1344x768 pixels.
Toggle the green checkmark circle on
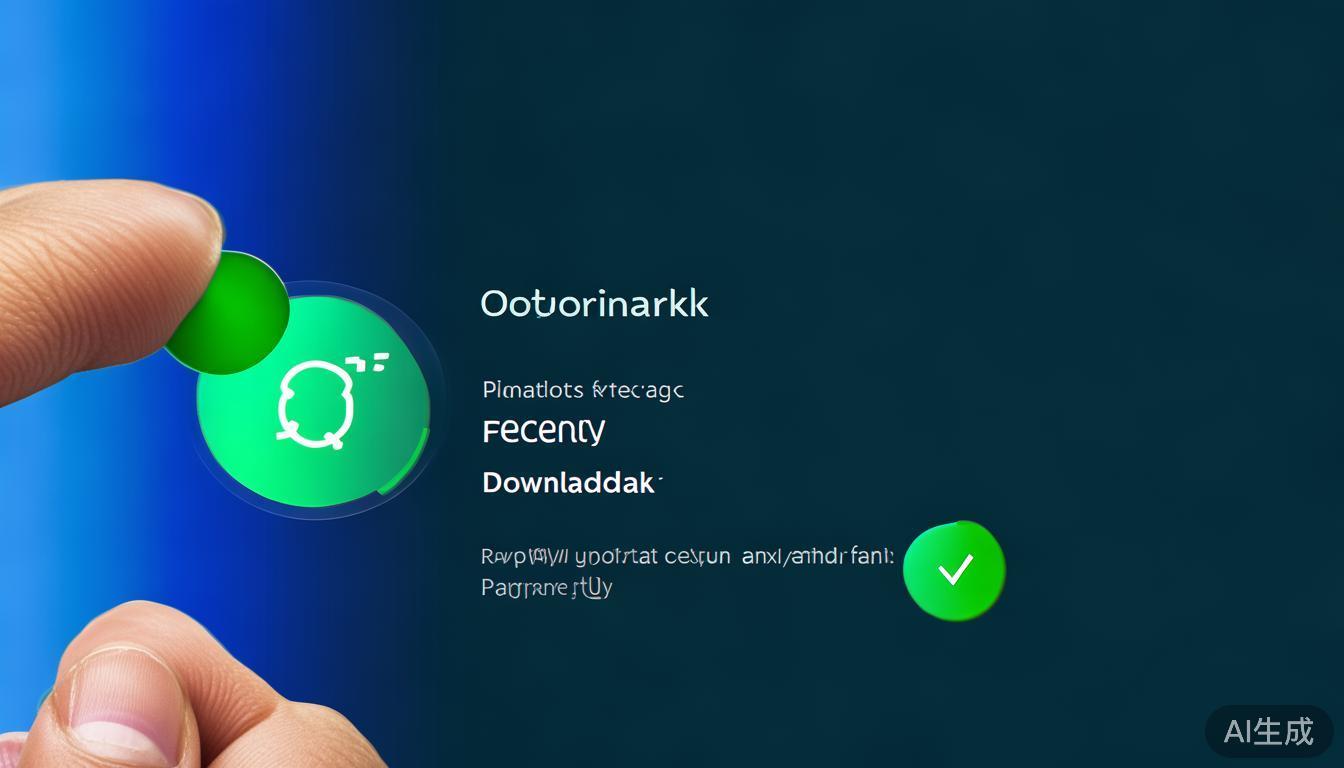954,570
